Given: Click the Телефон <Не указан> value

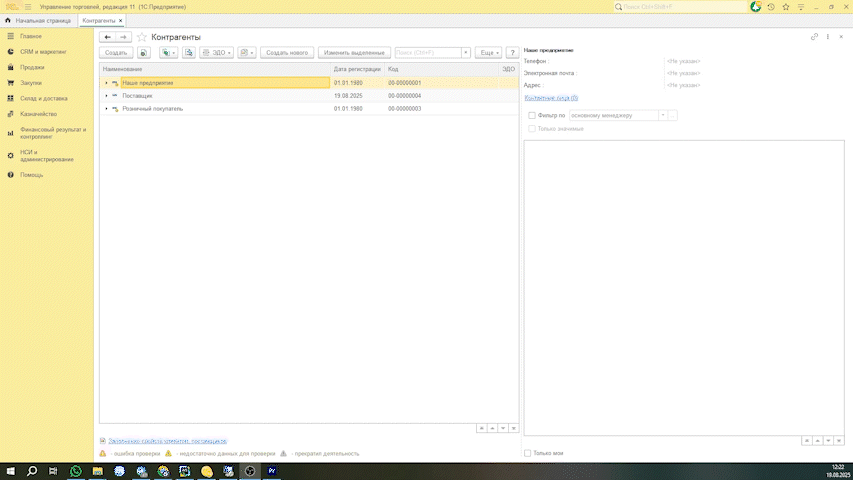Looking at the screenshot, I should click(684, 62).
